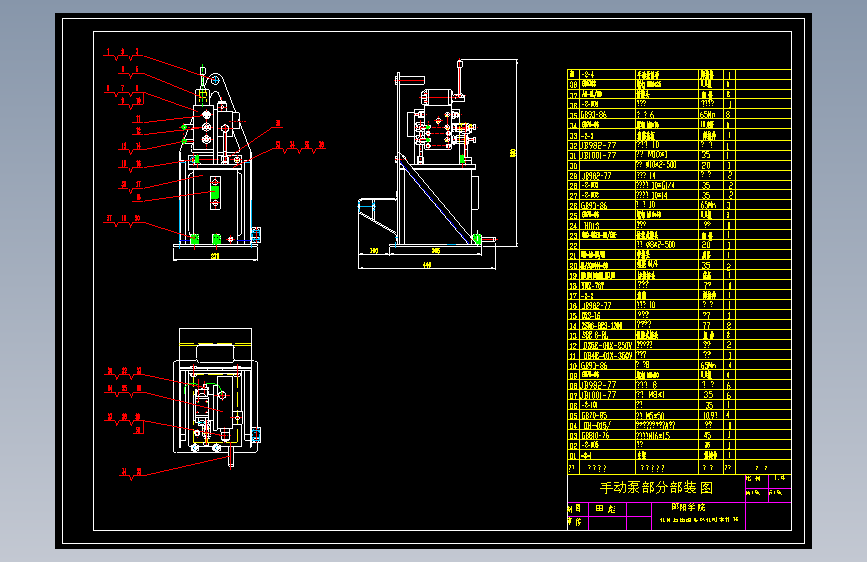Viewport: 867px width, 562px height.
Task: Click JB1001-77 in parts list row 31
Action: [x=598, y=155]
